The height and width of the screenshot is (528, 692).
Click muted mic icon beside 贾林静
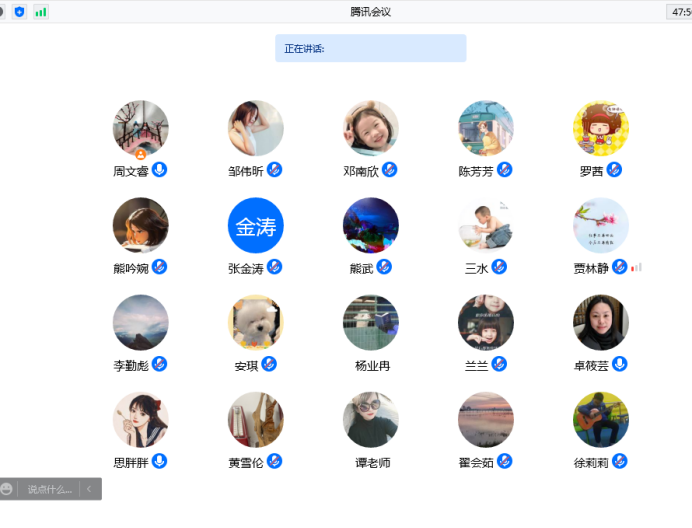620,267
